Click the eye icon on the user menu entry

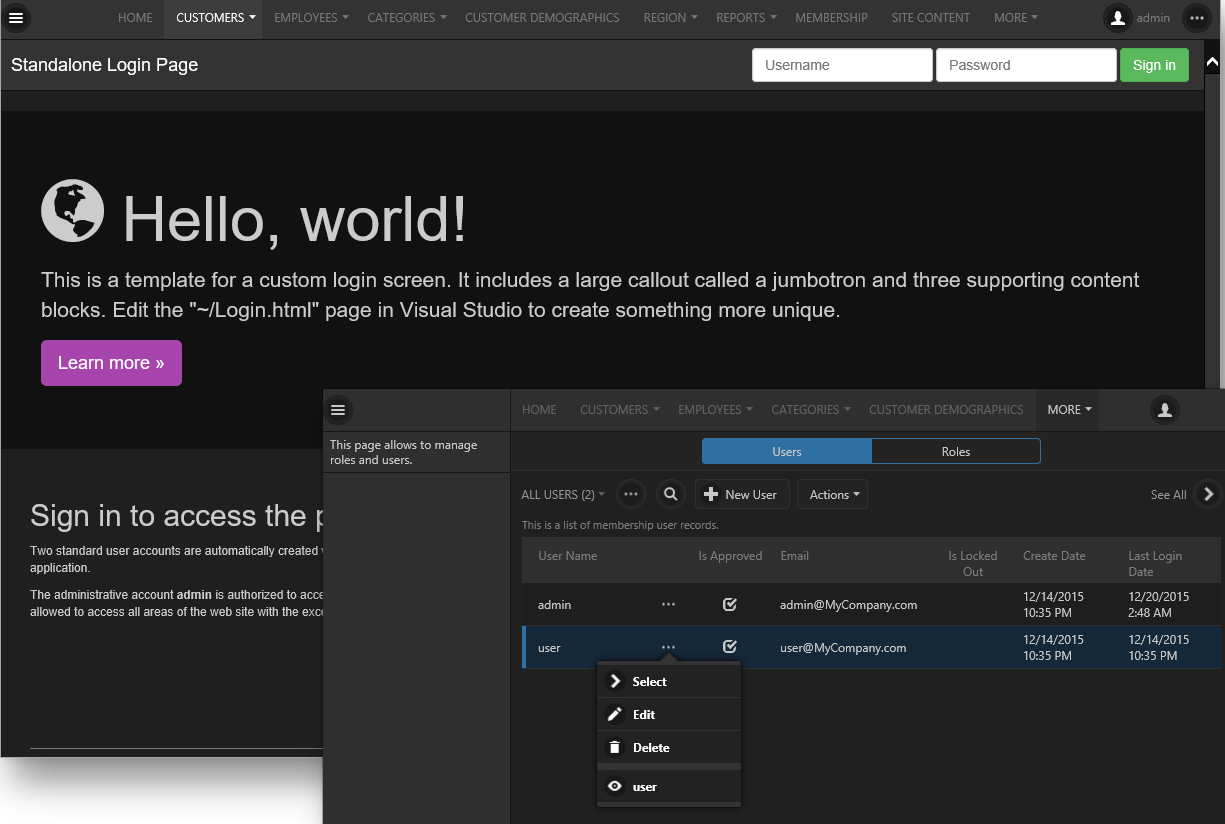tap(615, 785)
